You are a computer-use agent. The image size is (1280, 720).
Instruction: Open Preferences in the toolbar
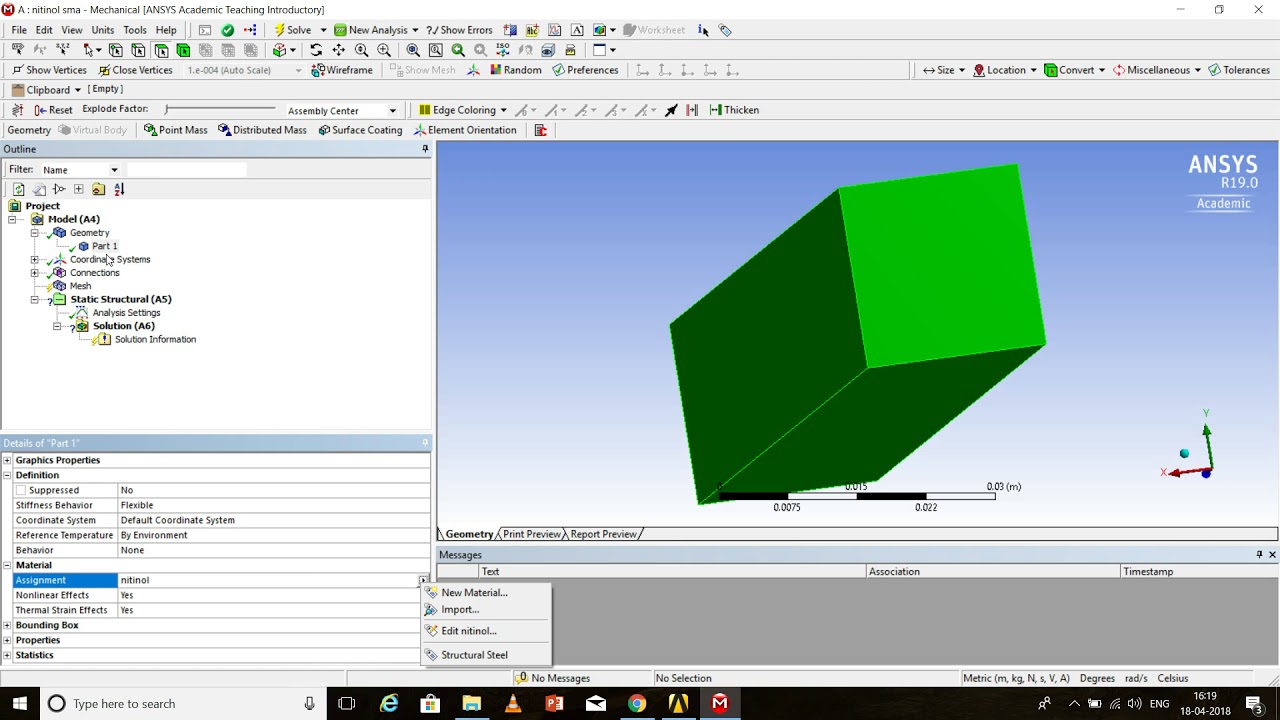pos(585,70)
